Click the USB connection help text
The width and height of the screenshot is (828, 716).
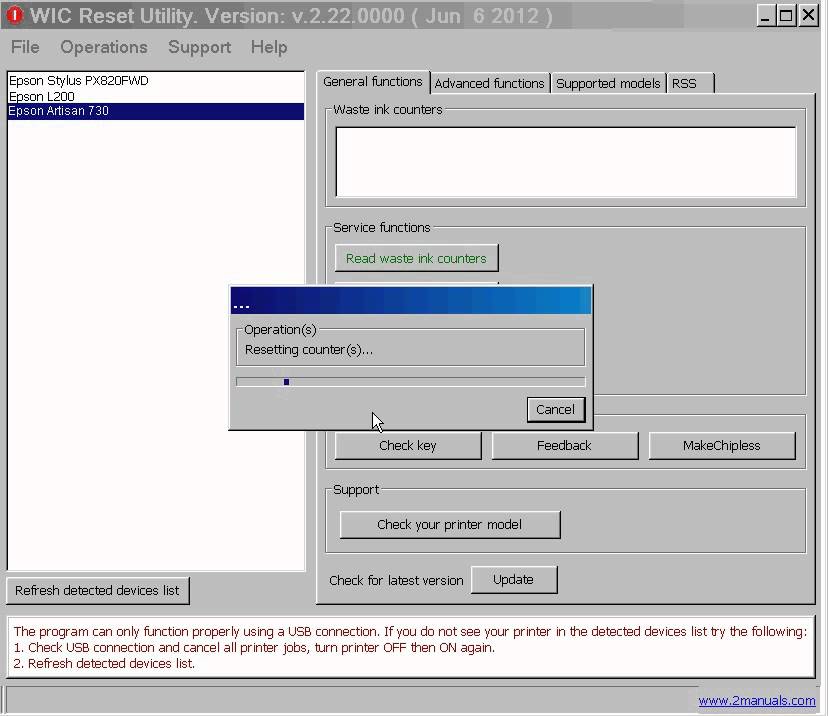(x=410, y=647)
